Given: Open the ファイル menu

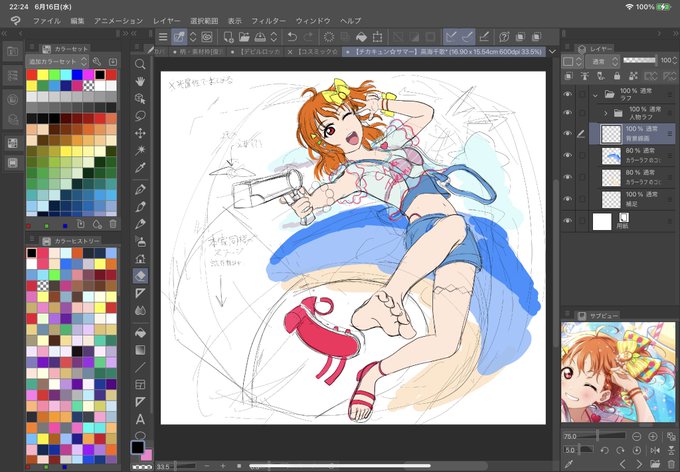Looking at the screenshot, I should pyautogui.click(x=47, y=21).
